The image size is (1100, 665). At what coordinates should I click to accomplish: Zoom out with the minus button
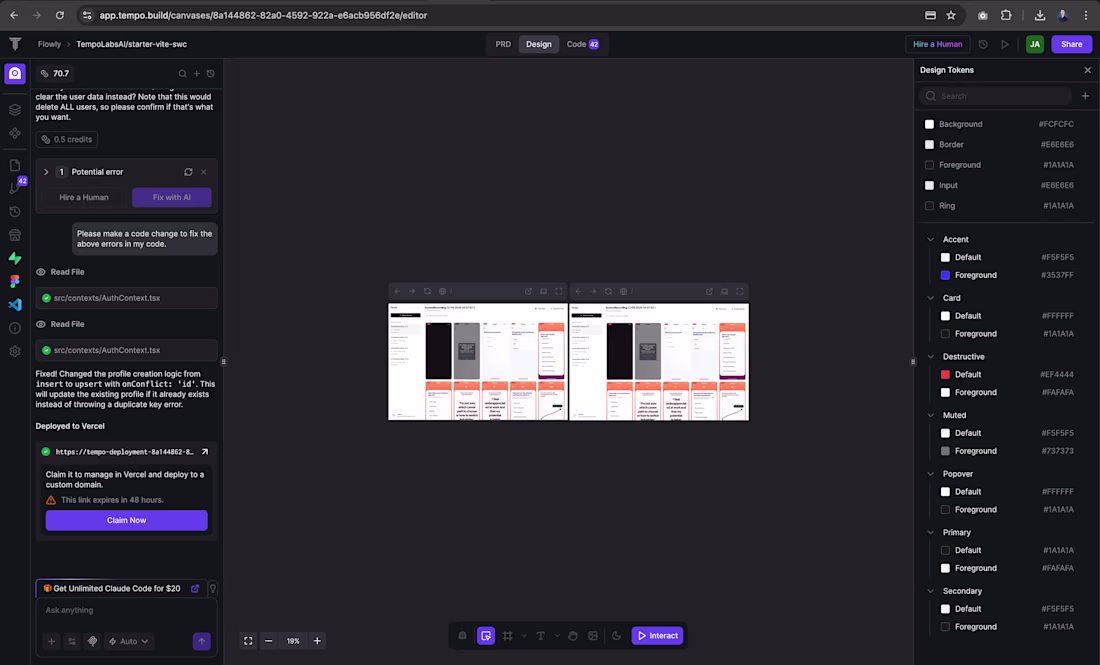click(x=268, y=640)
